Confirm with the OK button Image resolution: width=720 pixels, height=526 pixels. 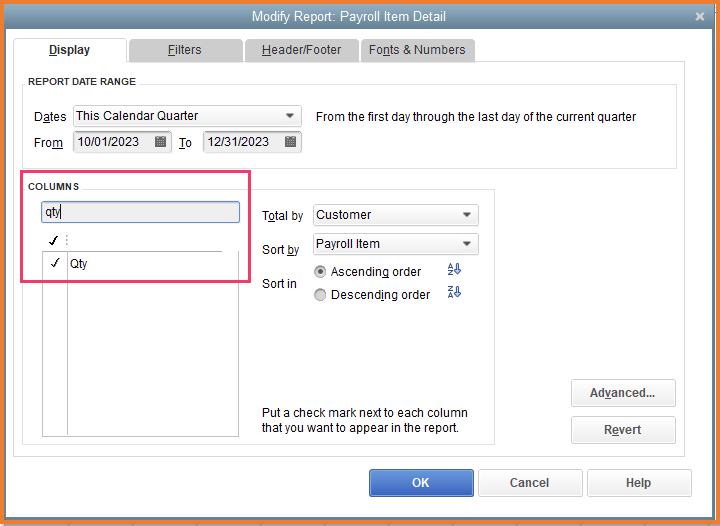tap(421, 483)
